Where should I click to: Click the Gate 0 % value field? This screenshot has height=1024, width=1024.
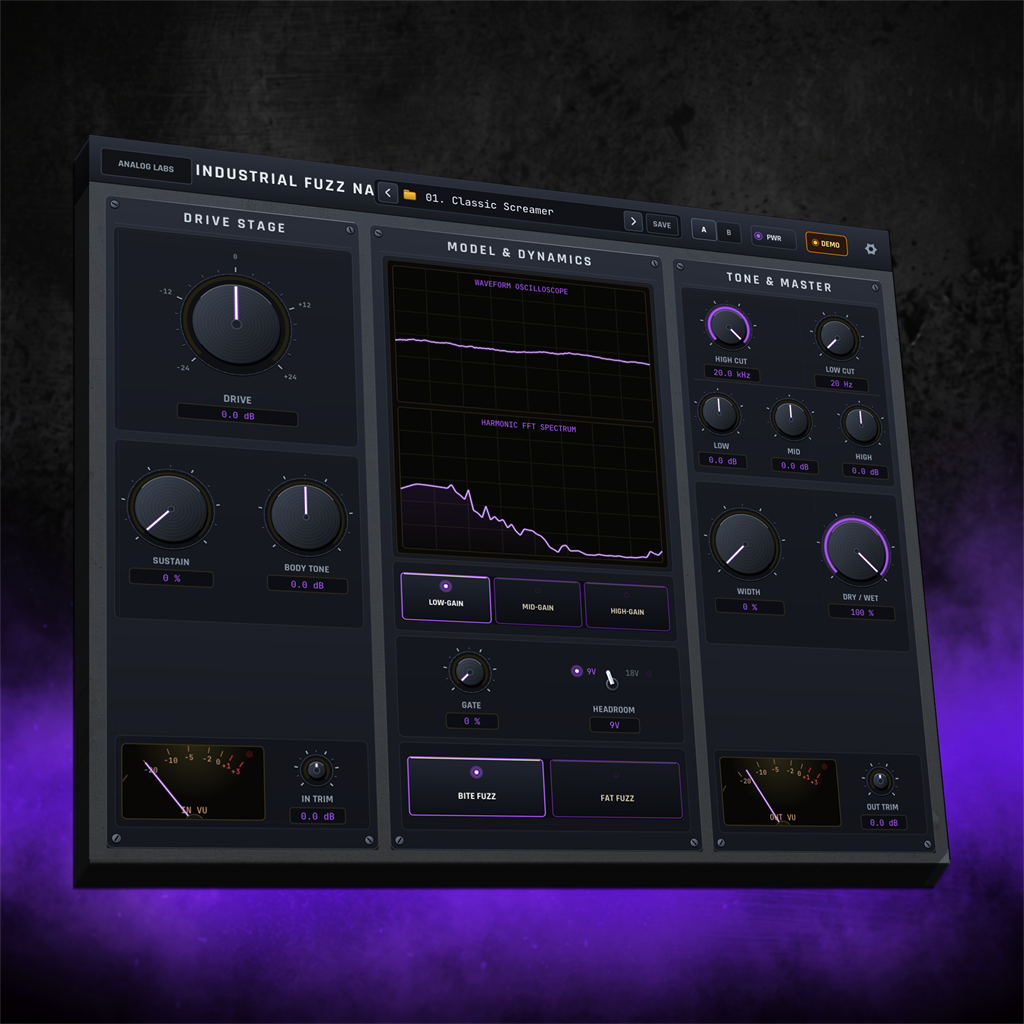[x=472, y=721]
